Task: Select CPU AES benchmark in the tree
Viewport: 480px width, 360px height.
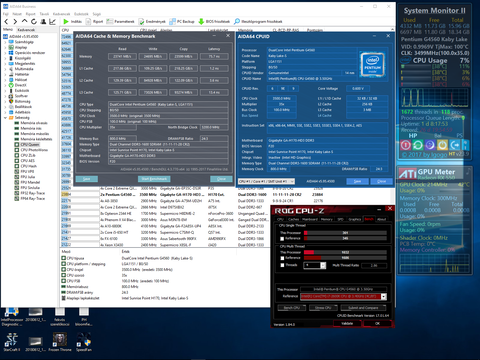Action: [24, 161]
